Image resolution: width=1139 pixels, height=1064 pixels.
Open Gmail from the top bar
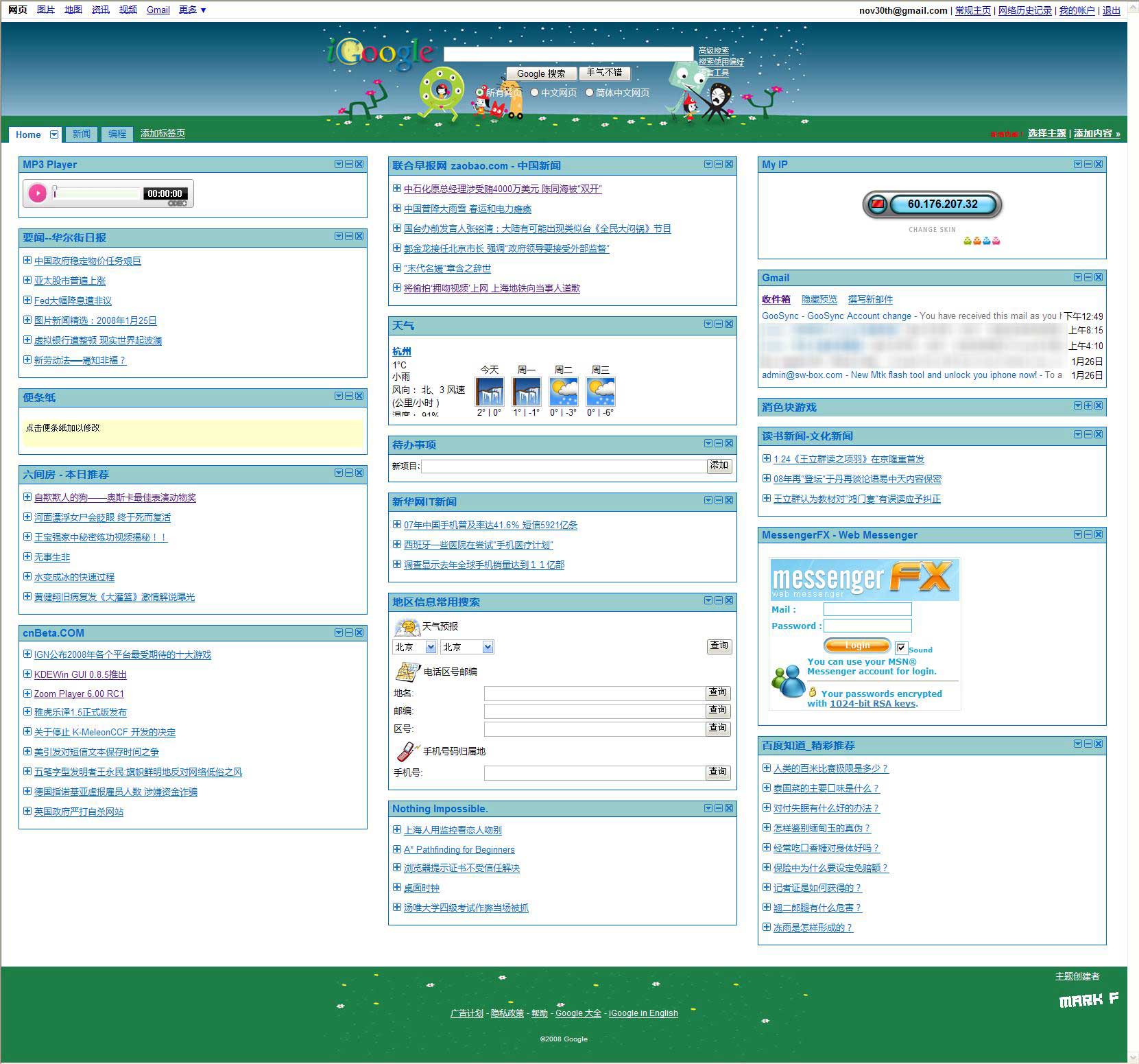(x=158, y=10)
